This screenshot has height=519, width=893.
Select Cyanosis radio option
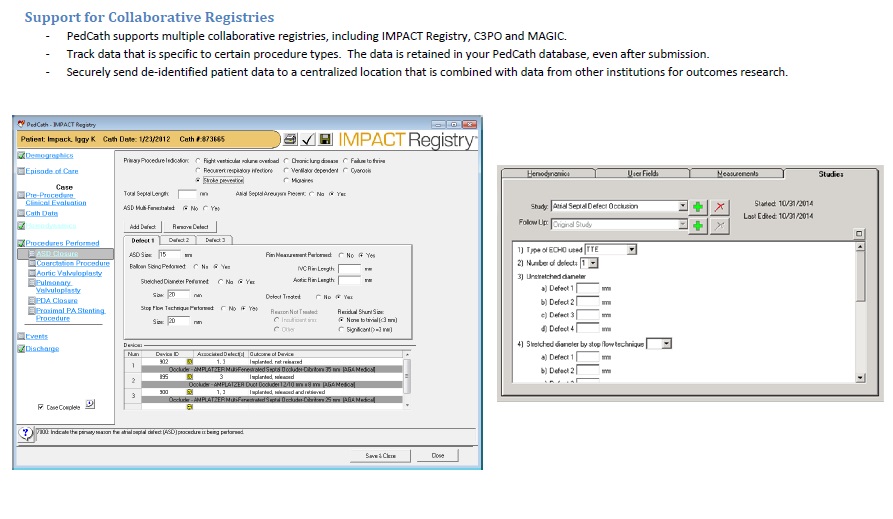pos(345,170)
